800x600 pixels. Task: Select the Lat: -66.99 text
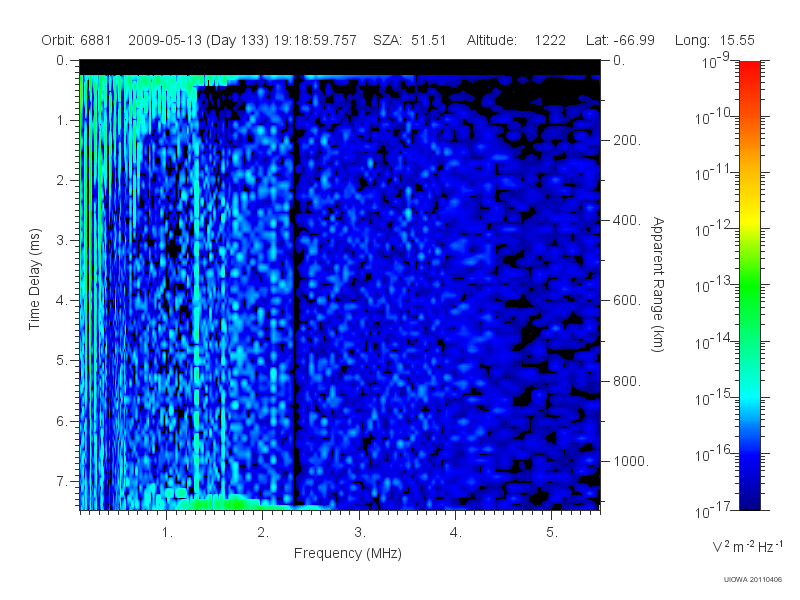620,40
